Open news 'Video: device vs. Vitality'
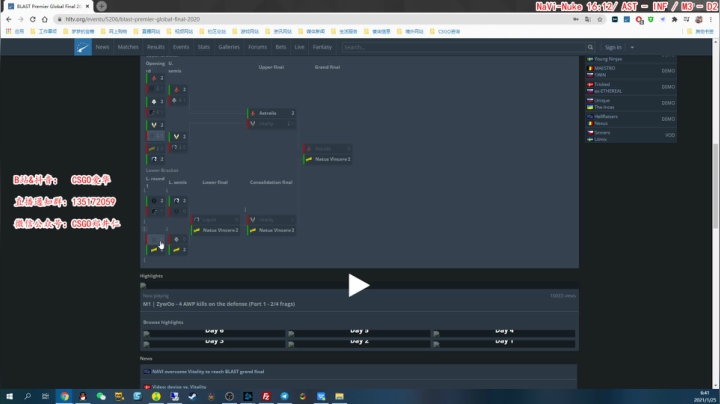 point(179,387)
